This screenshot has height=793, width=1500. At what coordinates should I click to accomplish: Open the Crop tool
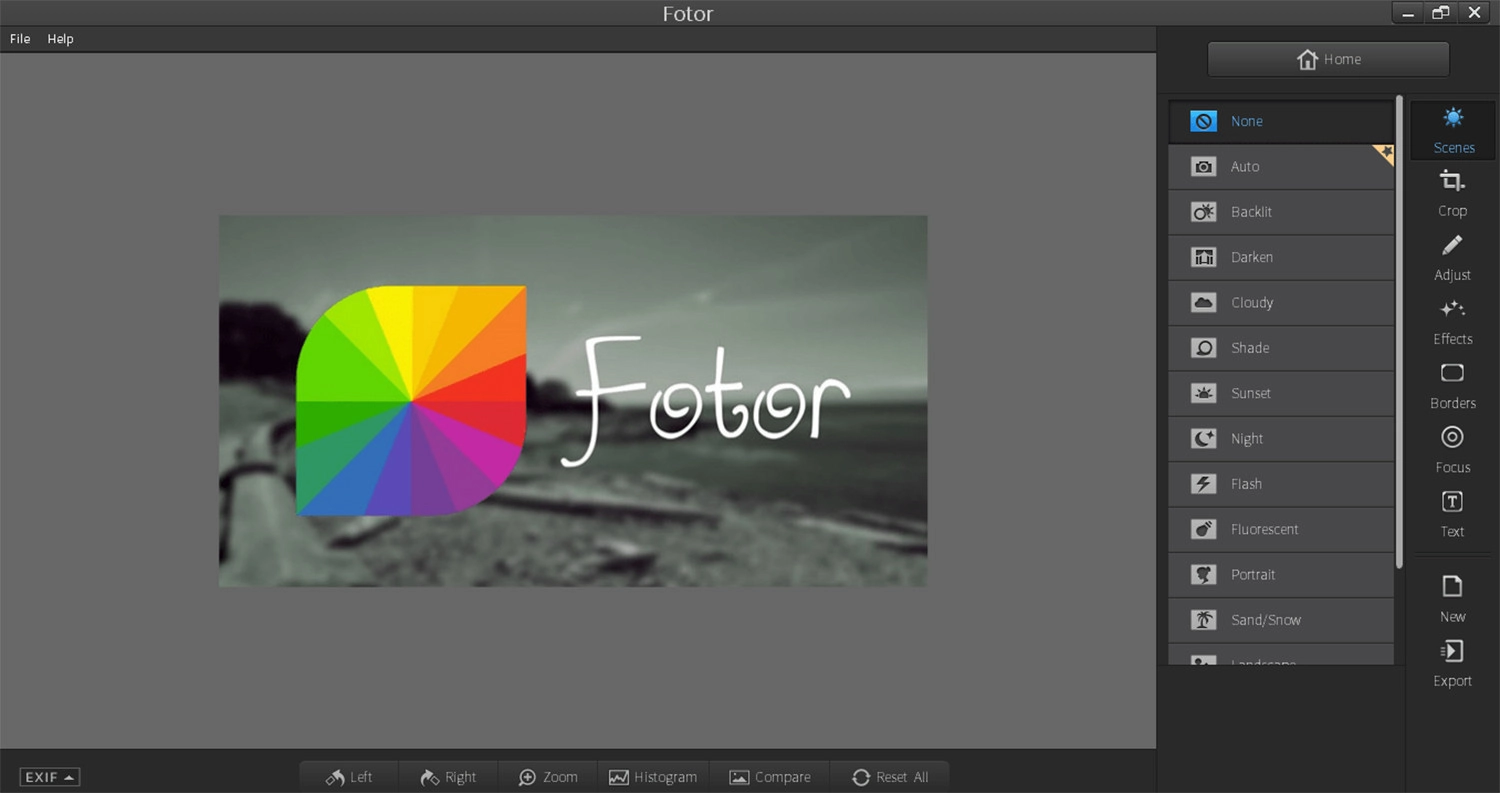click(1453, 193)
